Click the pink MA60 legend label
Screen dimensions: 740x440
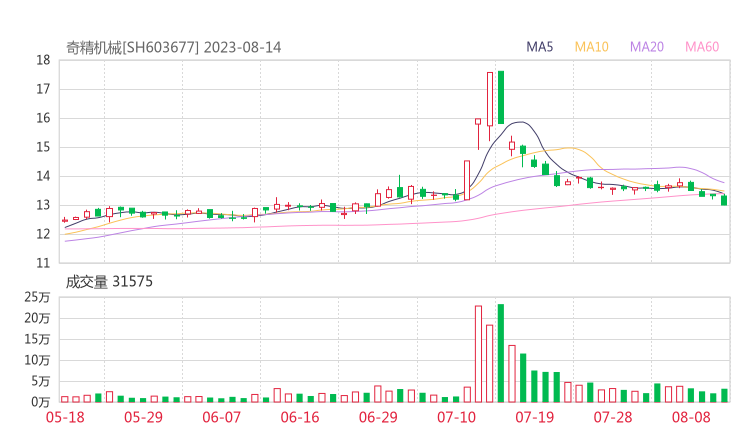(x=702, y=47)
